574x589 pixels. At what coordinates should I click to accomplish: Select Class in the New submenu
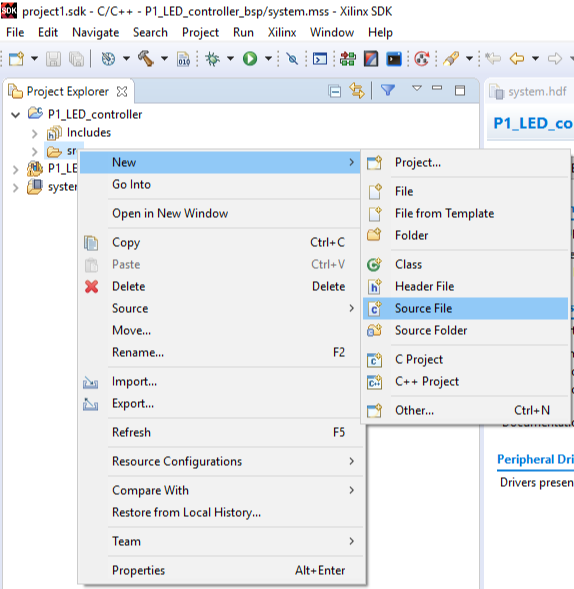click(465, 264)
